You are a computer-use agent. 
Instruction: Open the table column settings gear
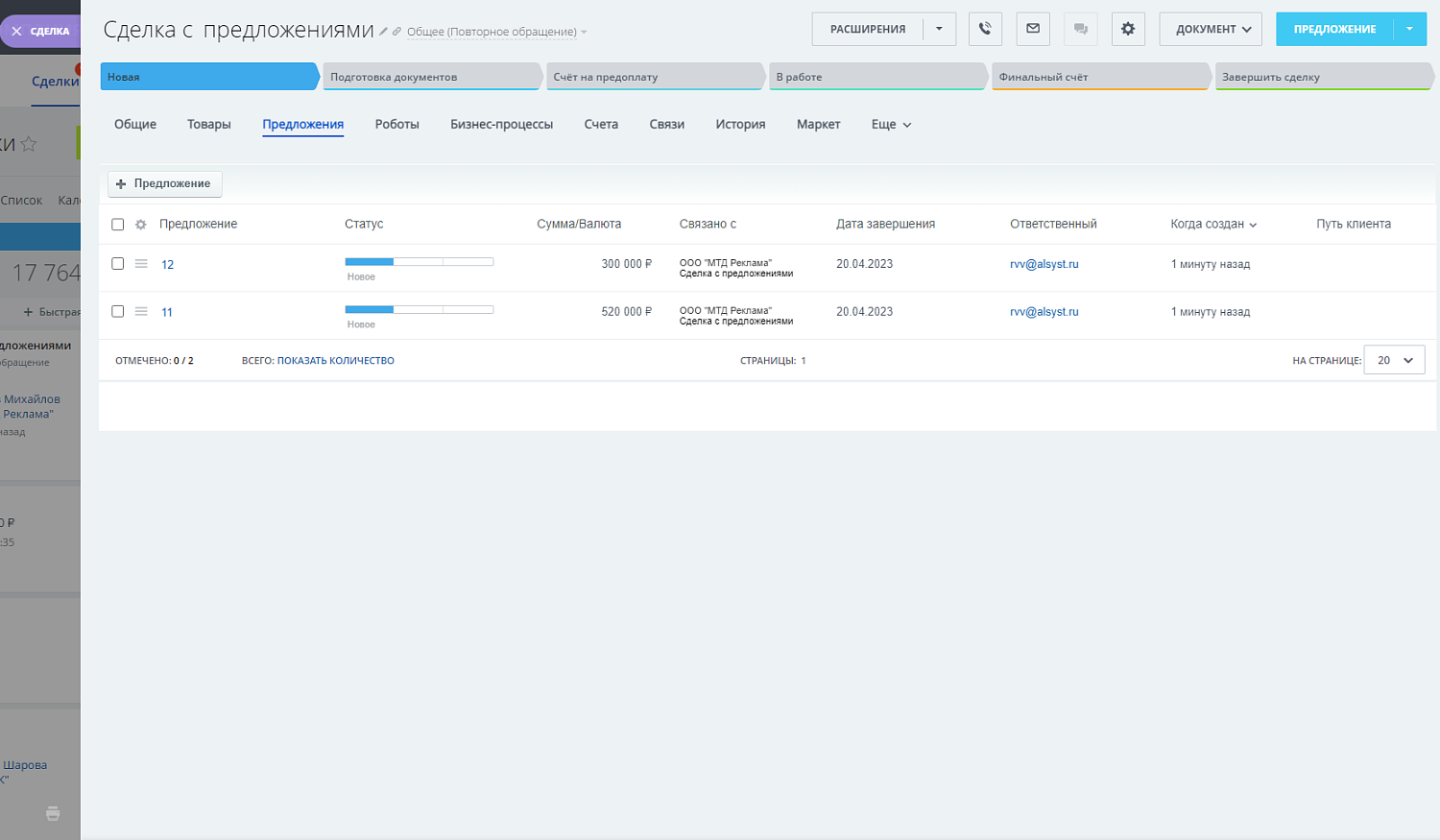point(141,225)
